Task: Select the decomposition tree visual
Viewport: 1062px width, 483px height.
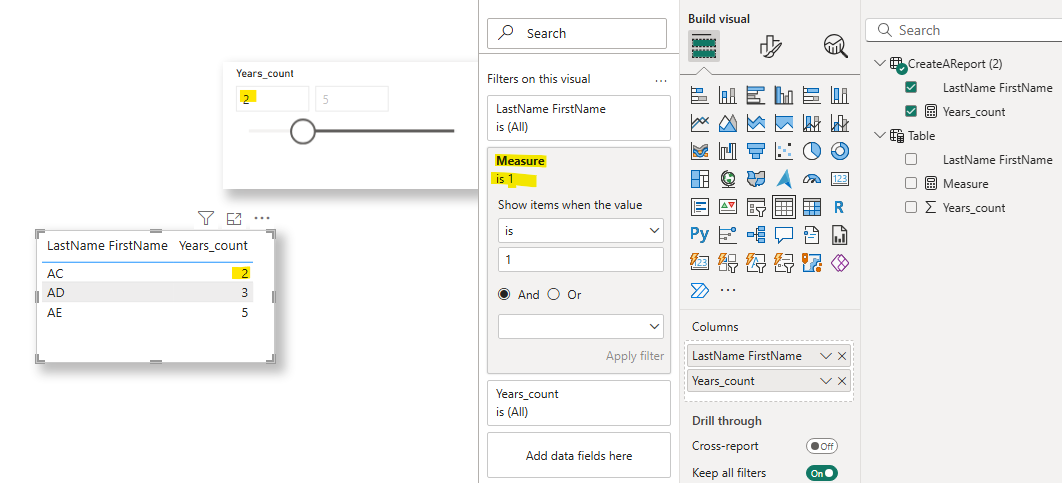Action: pos(756,234)
